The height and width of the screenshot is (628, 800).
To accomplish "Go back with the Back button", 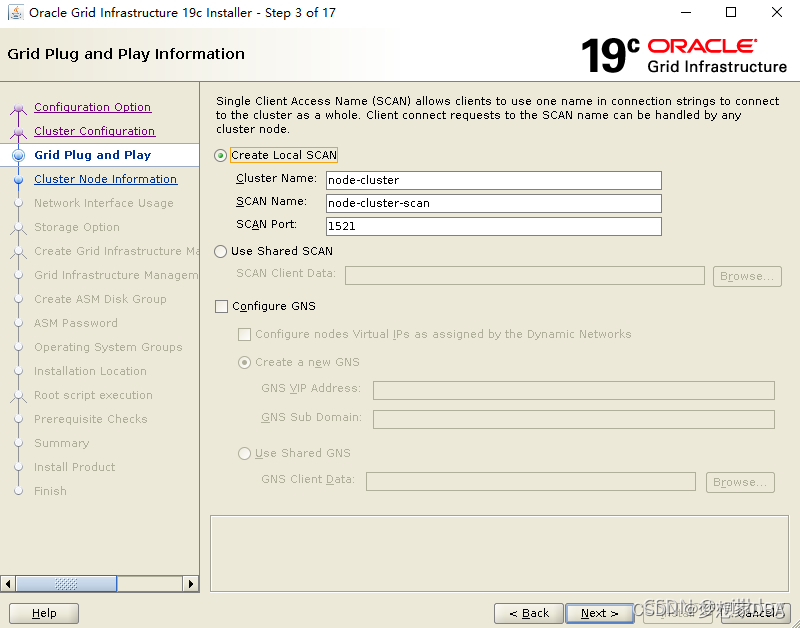I will click(529, 613).
